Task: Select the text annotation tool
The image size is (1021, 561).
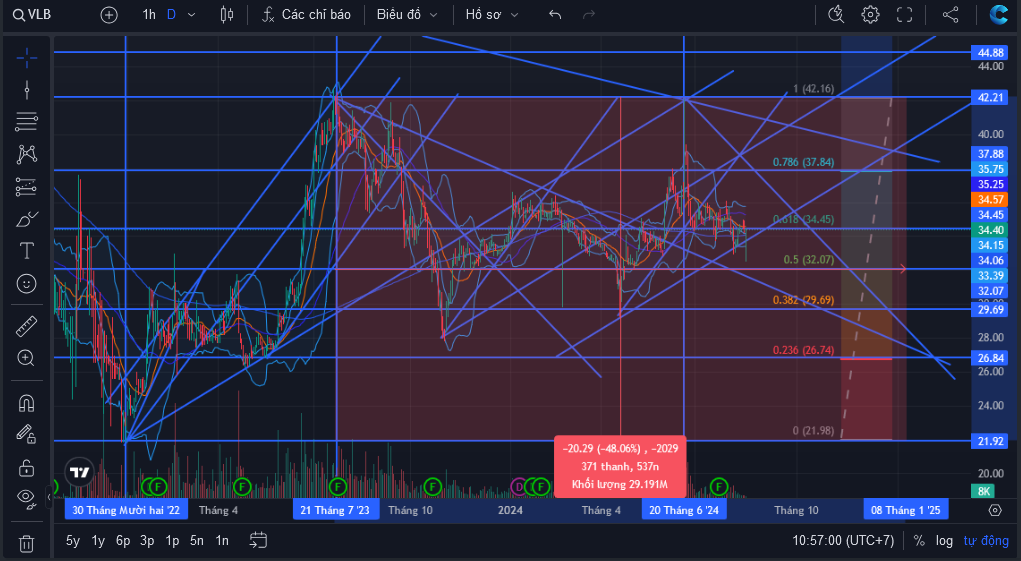Action: (27, 251)
